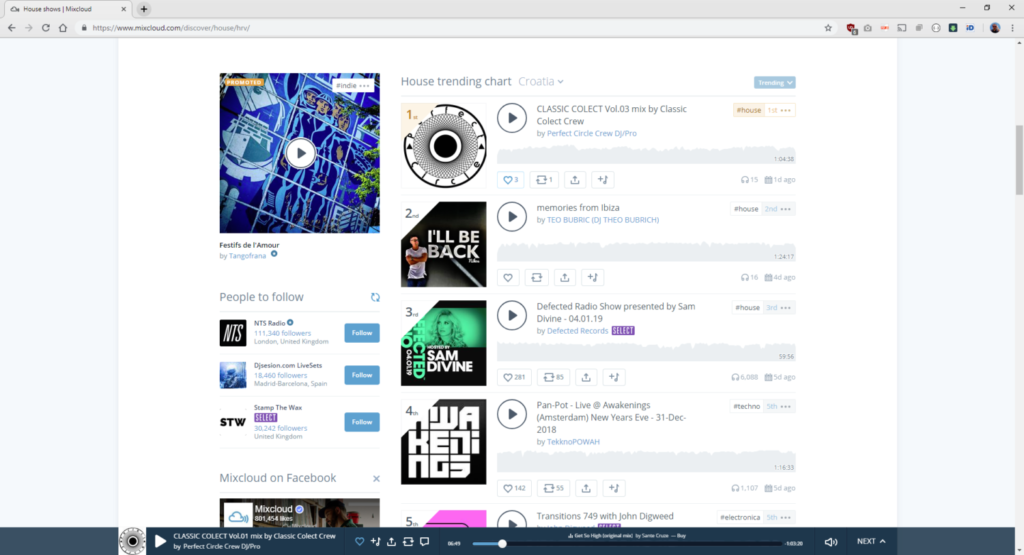Open comments from player bar
1024x555 pixels.
(x=424, y=541)
